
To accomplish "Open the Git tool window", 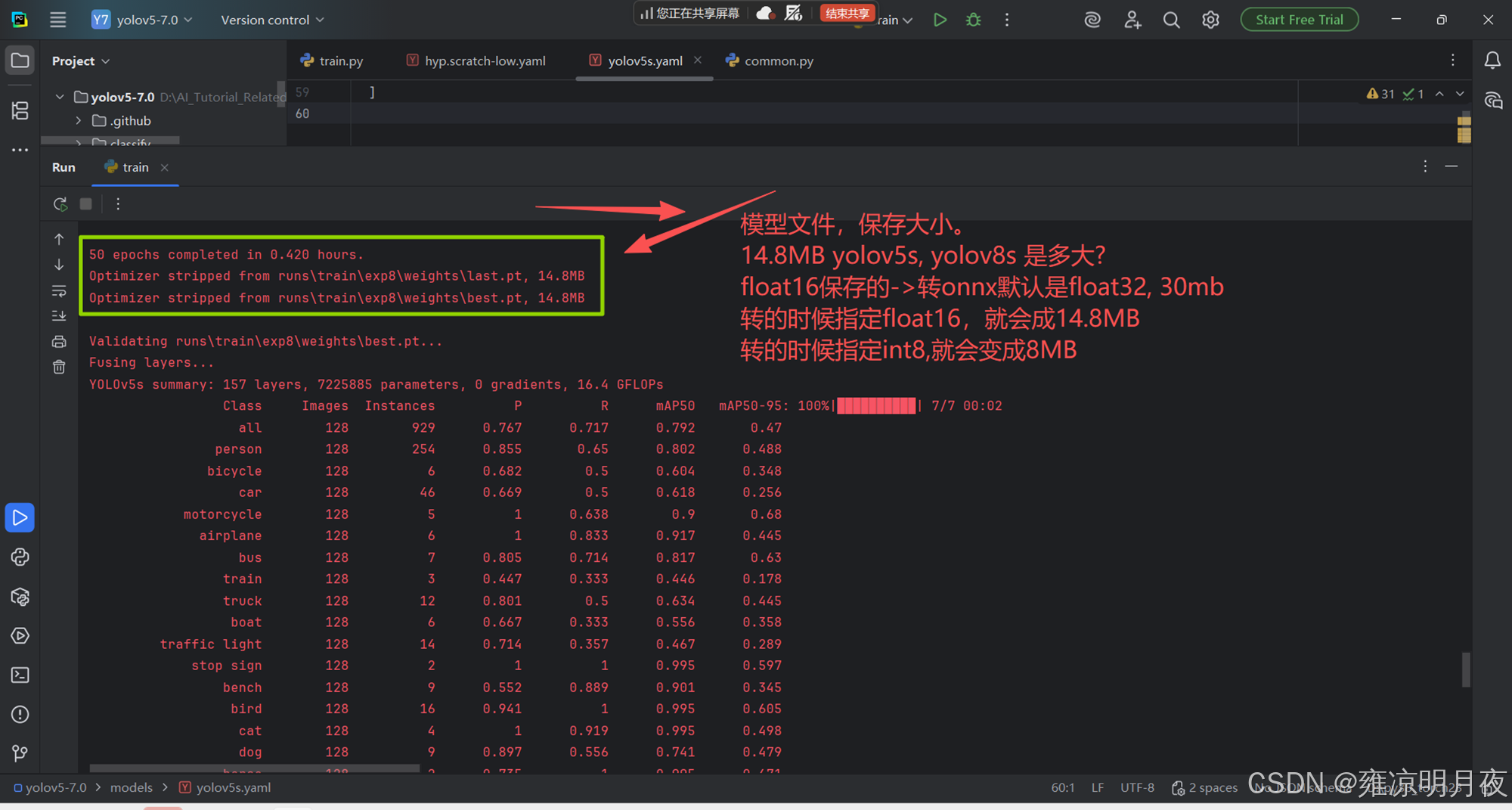I will pyautogui.click(x=20, y=753).
